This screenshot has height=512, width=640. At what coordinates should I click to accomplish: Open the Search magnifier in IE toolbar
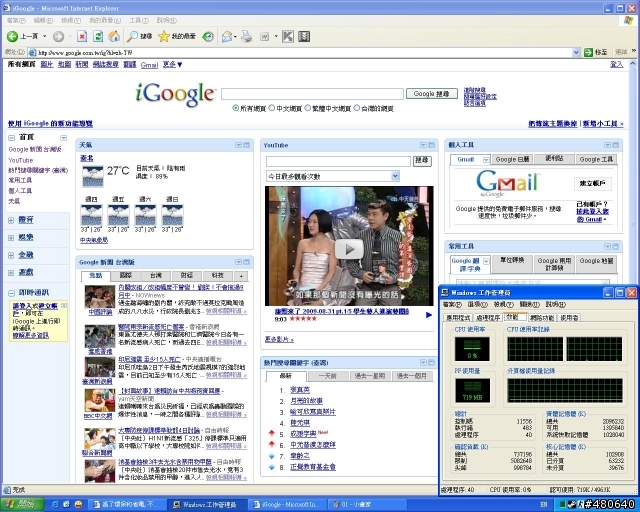[132, 37]
